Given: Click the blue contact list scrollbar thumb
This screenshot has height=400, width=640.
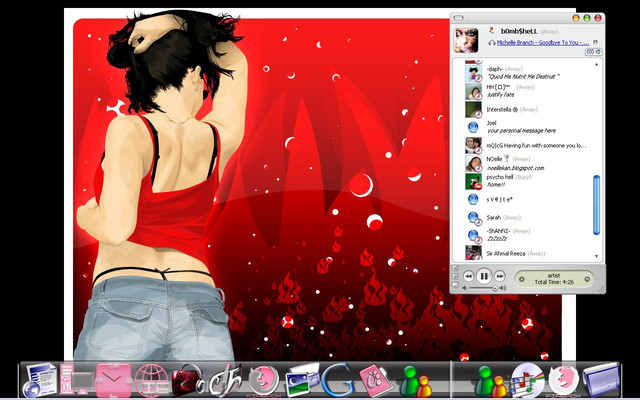Looking at the screenshot, I should (597, 205).
